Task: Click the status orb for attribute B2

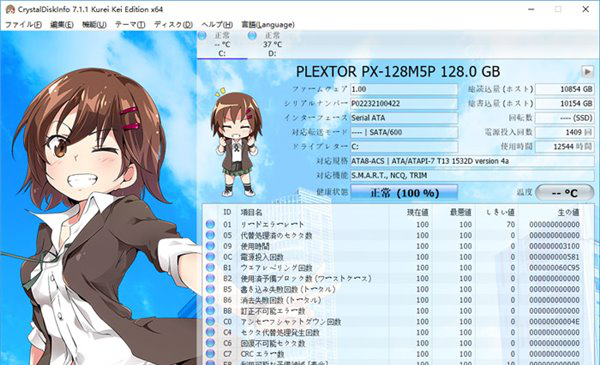Action: pos(210,278)
